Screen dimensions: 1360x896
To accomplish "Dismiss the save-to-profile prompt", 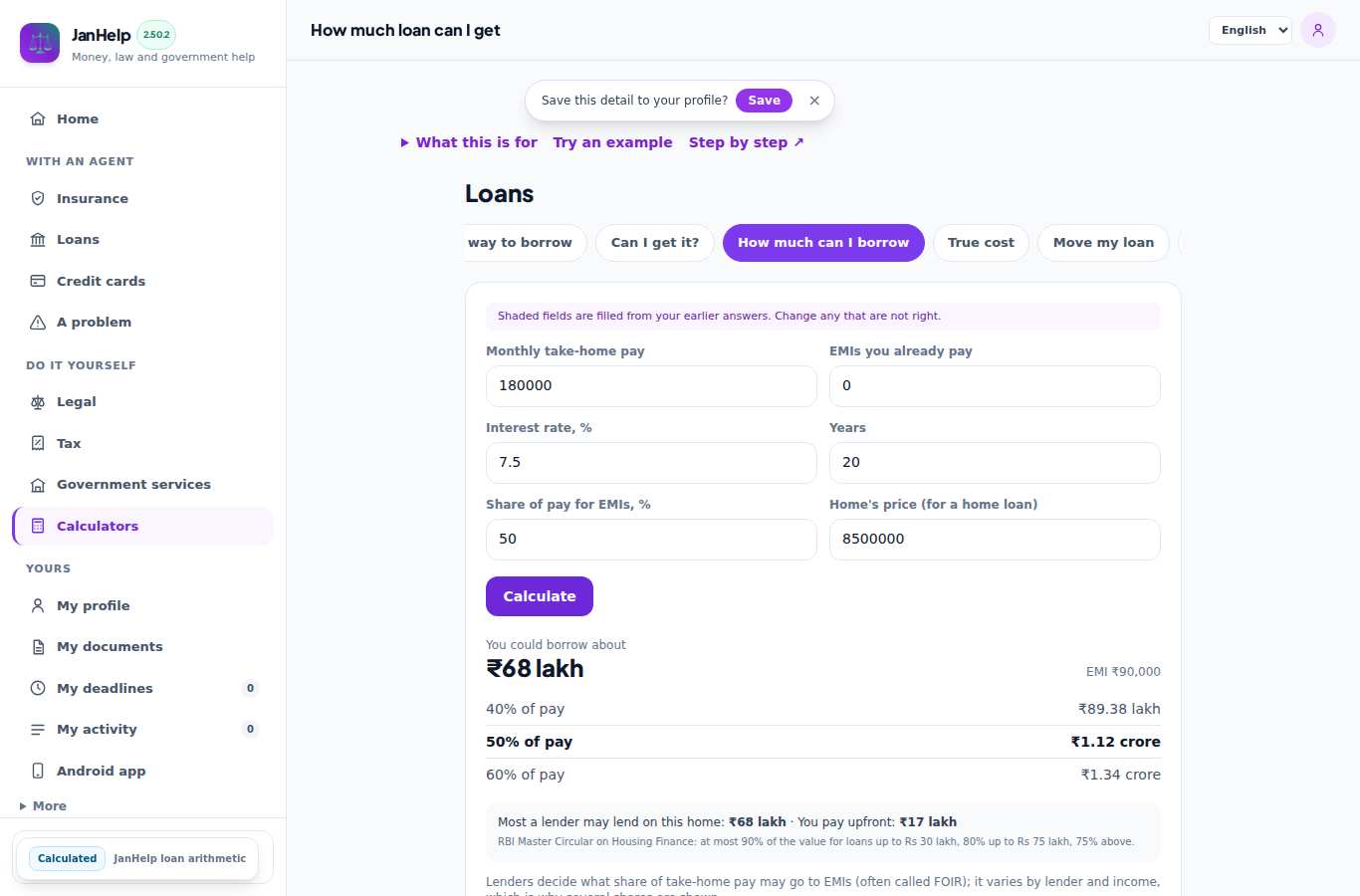I will (x=814, y=101).
